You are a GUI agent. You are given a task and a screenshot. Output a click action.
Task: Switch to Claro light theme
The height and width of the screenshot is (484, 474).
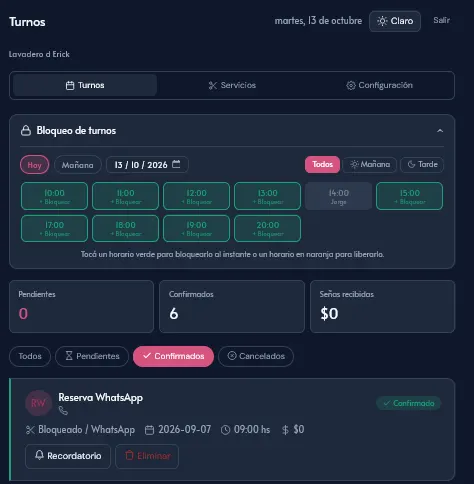pyautogui.click(x=395, y=21)
